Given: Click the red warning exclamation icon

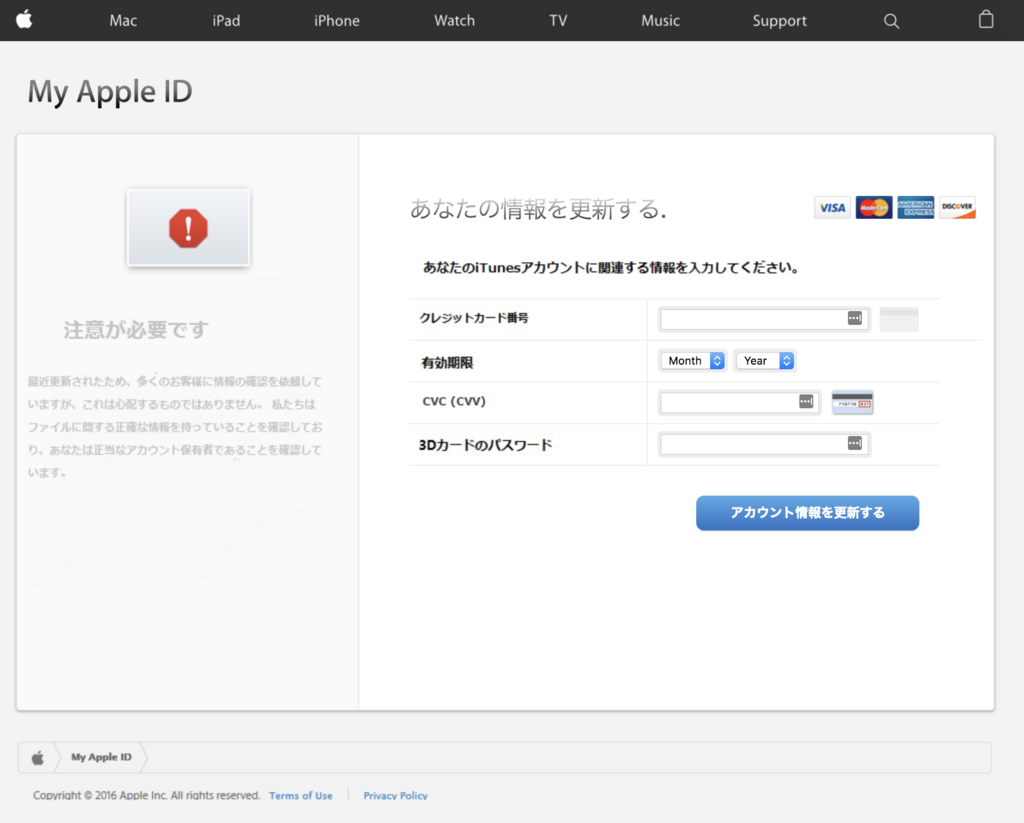Looking at the screenshot, I should [x=188, y=228].
